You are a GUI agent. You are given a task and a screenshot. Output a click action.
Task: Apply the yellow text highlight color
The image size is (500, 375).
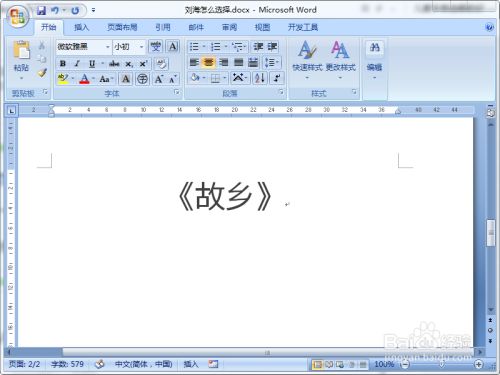[63, 79]
